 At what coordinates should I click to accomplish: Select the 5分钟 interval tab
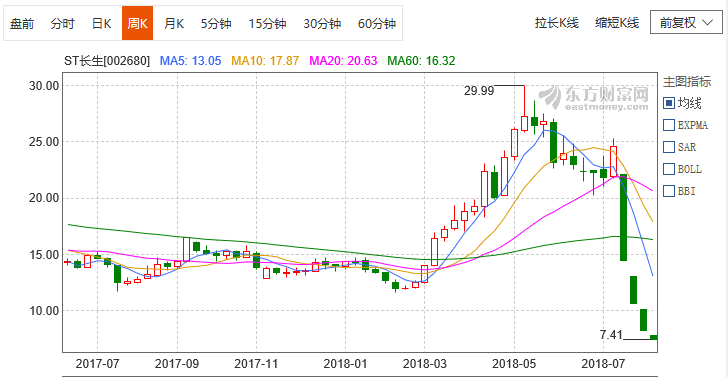point(216,23)
